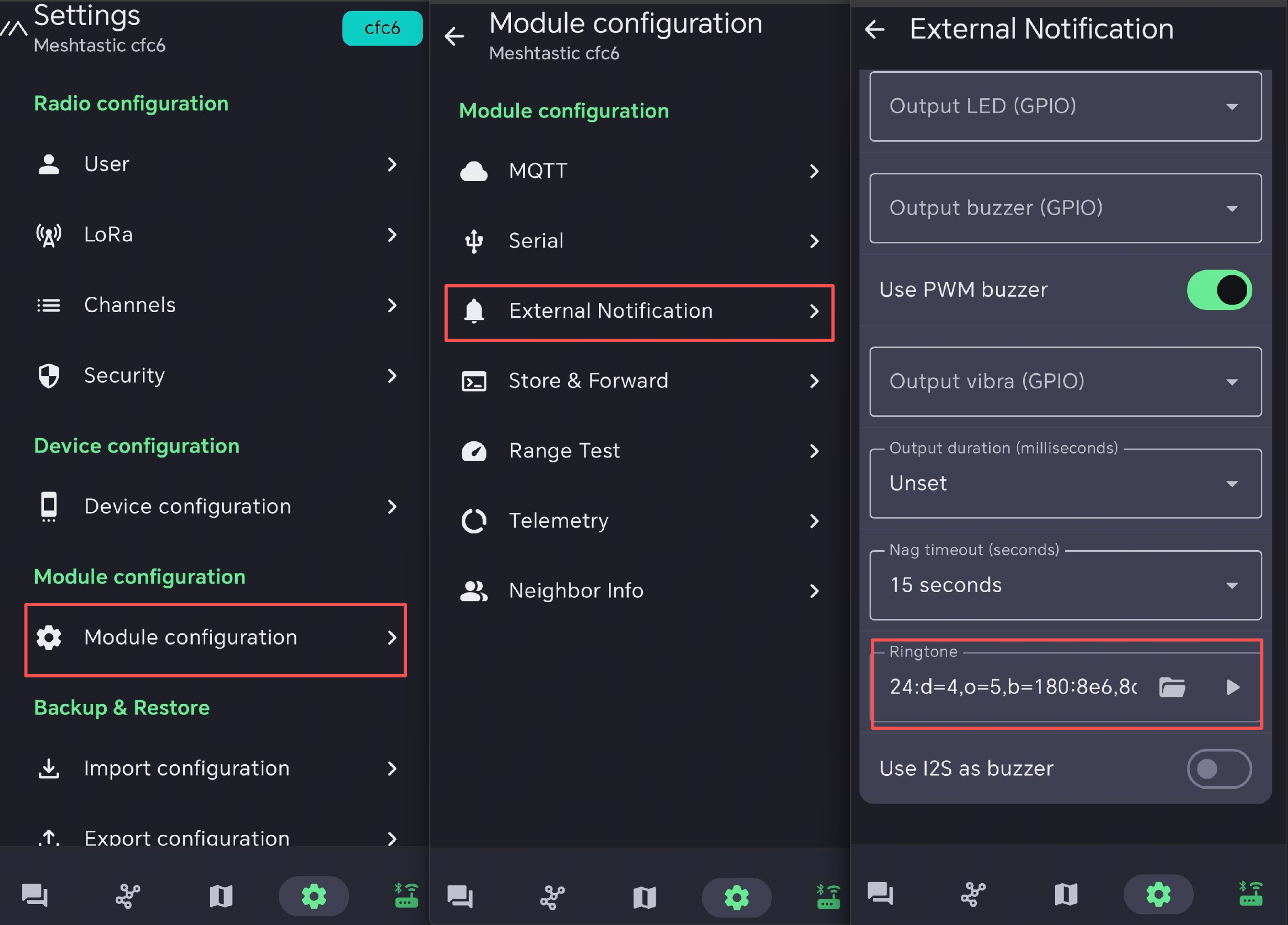1288x925 pixels.
Task: Tap the cfc6 device button
Action: 382,28
